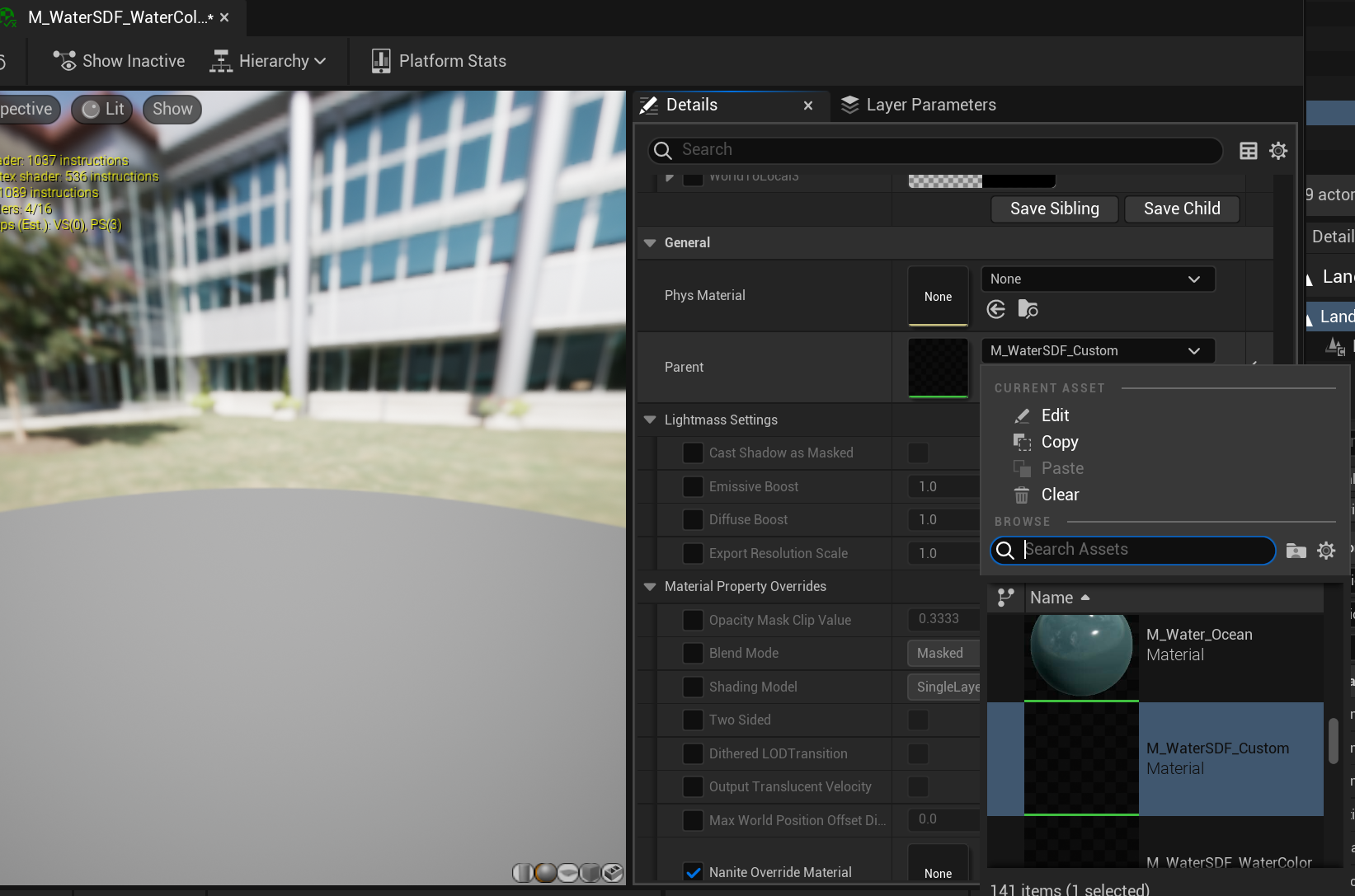Set preview mesh to cylinder
1355x896 pixels.
(x=523, y=872)
